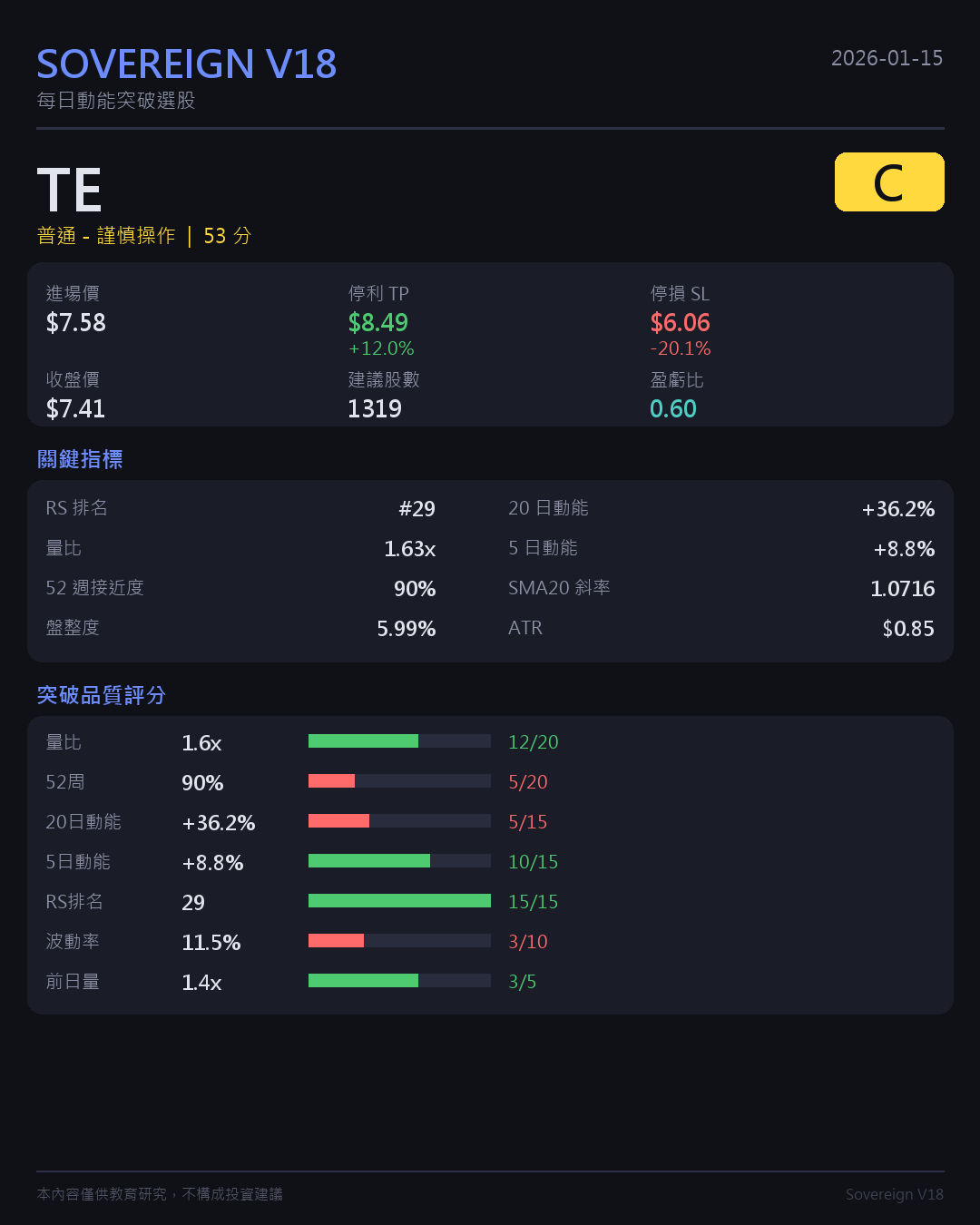Viewport: 980px width, 1225px height.
Task: Click the RS排名 full green bar
Action: point(399,901)
